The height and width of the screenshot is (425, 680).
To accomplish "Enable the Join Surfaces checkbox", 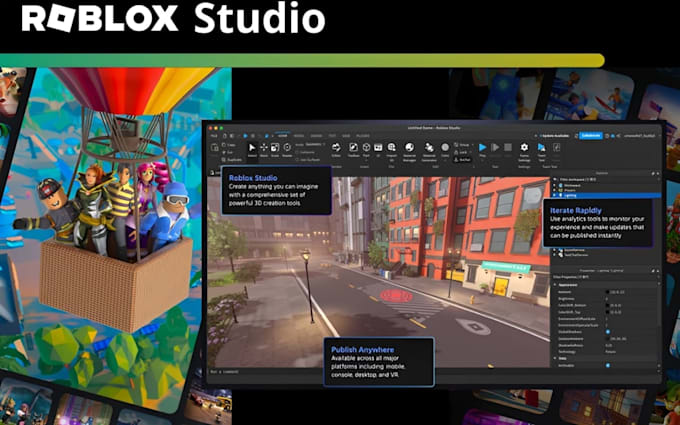I will (299, 160).
